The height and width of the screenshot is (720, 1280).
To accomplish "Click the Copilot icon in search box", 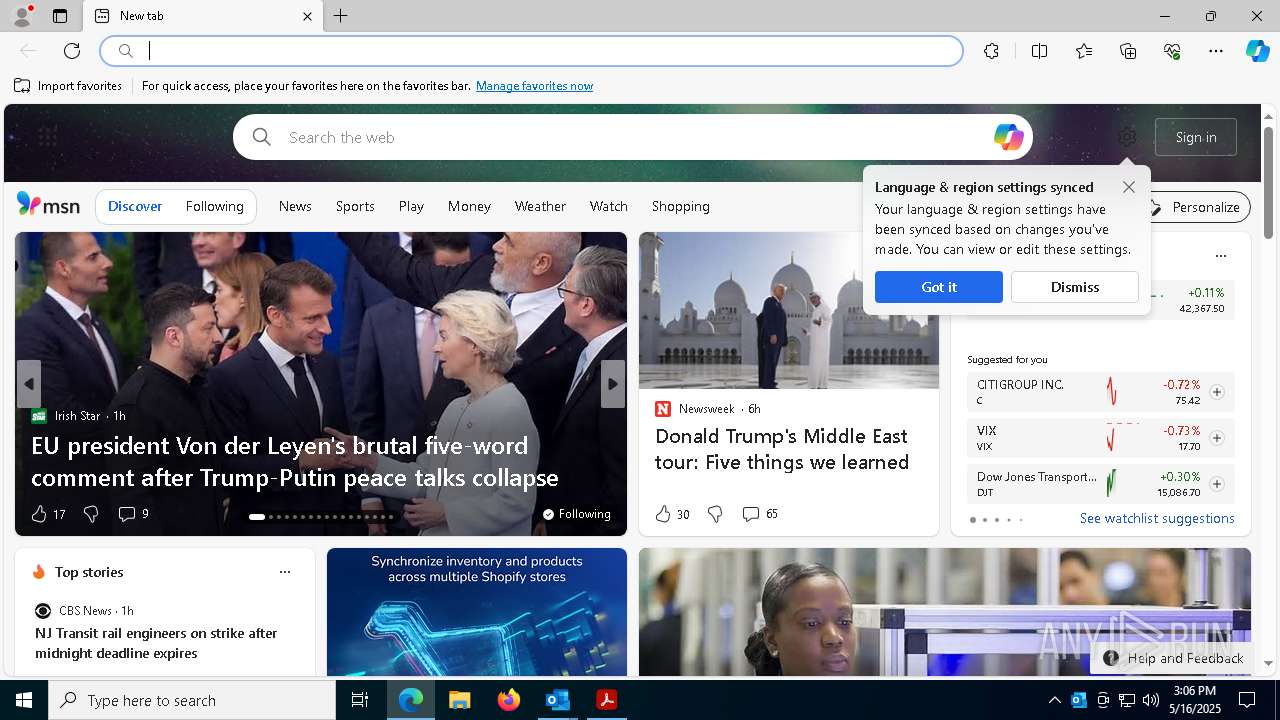I will [x=1008, y=137].
